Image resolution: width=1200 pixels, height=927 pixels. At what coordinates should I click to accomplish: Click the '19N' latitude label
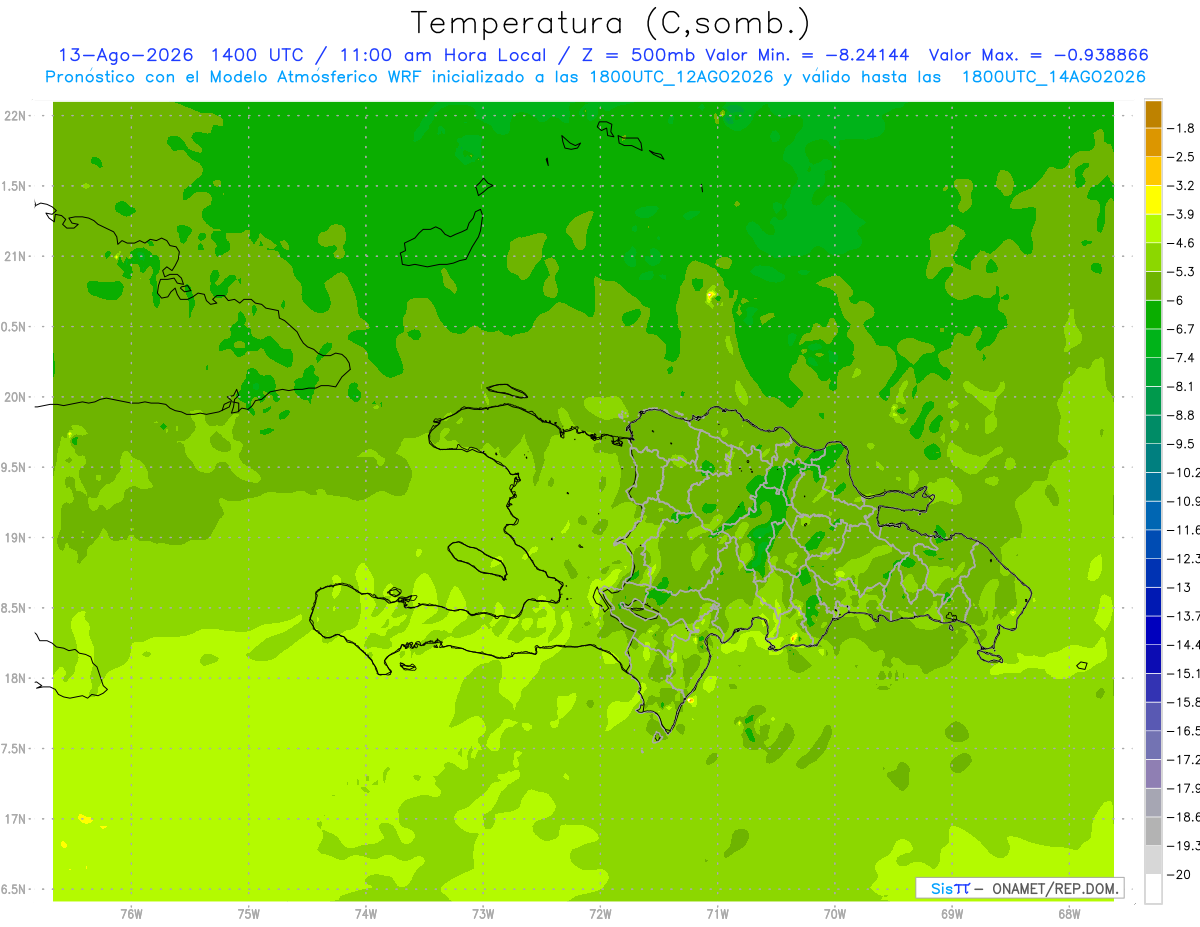[16, 538]
